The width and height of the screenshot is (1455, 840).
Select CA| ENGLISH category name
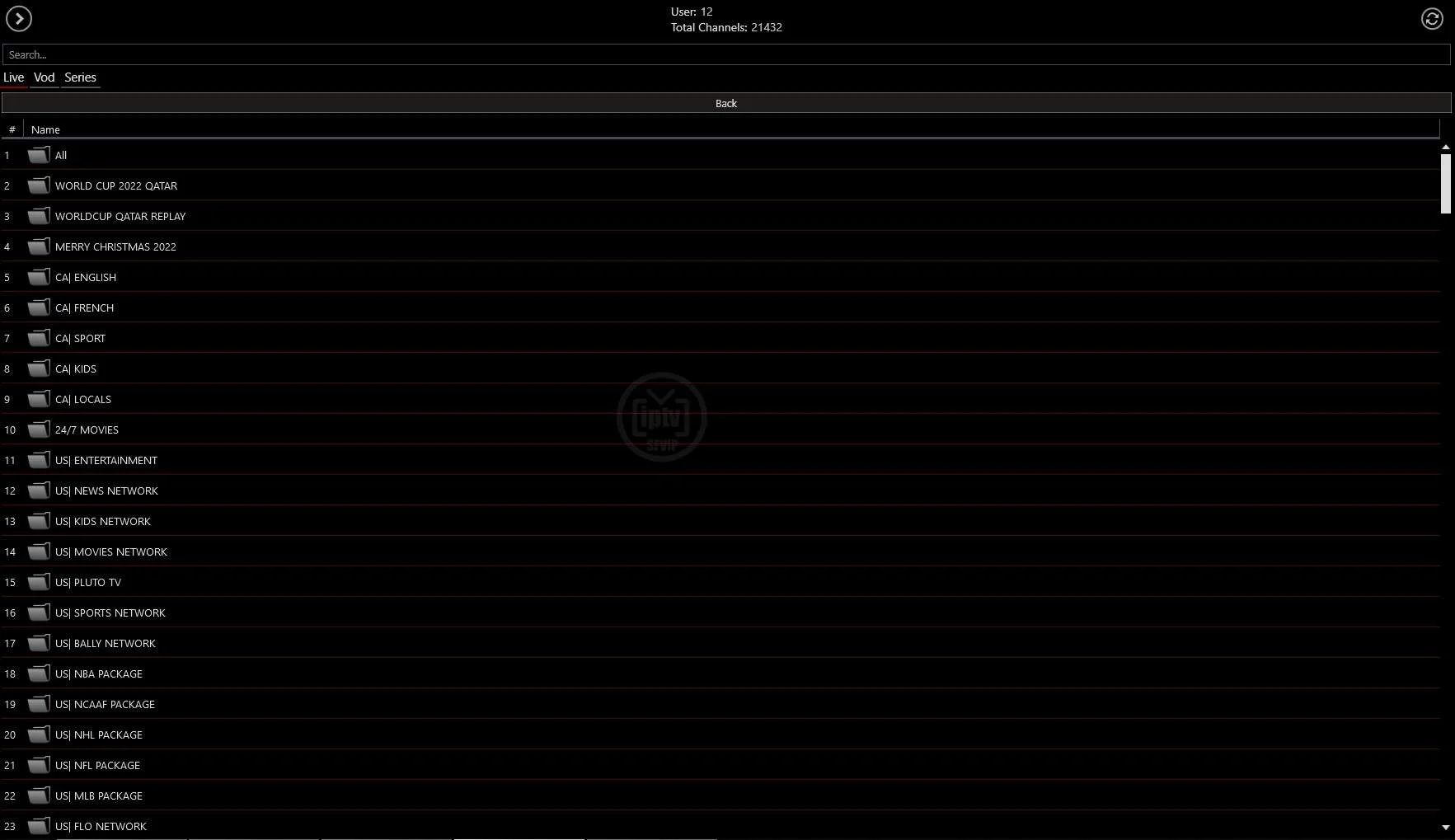[x=86, y=277]
